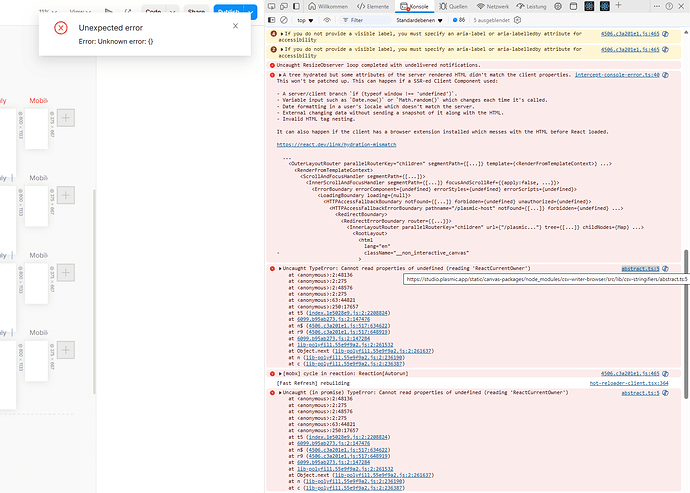Add a variant with the second row's plus button

click(66, 195)
